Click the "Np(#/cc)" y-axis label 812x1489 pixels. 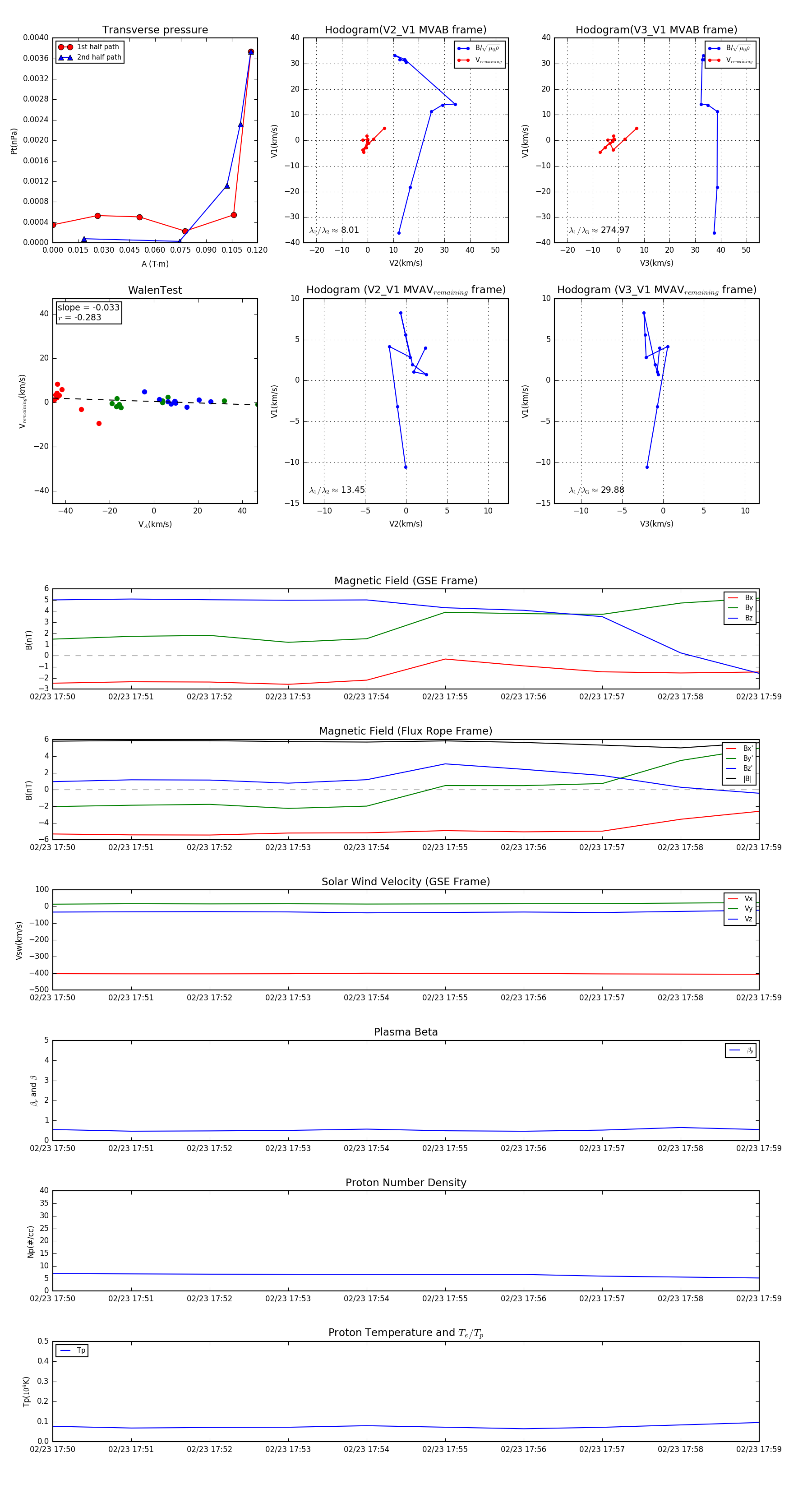(x=31, y=1242)
